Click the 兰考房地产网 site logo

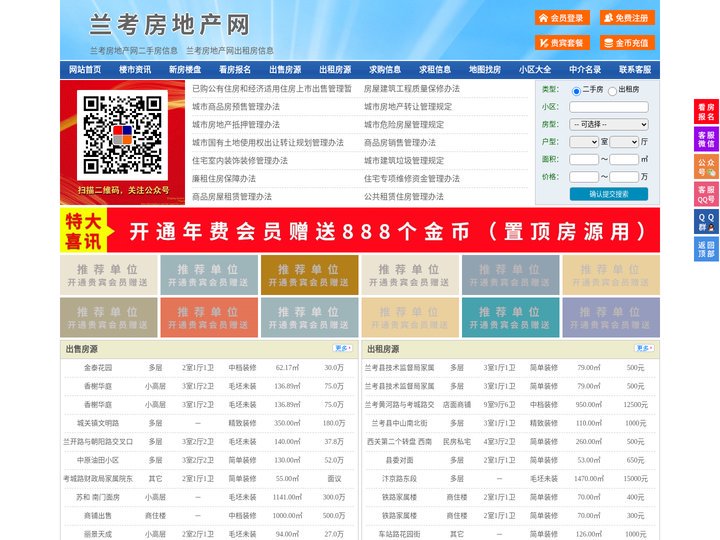coord(169,25)
